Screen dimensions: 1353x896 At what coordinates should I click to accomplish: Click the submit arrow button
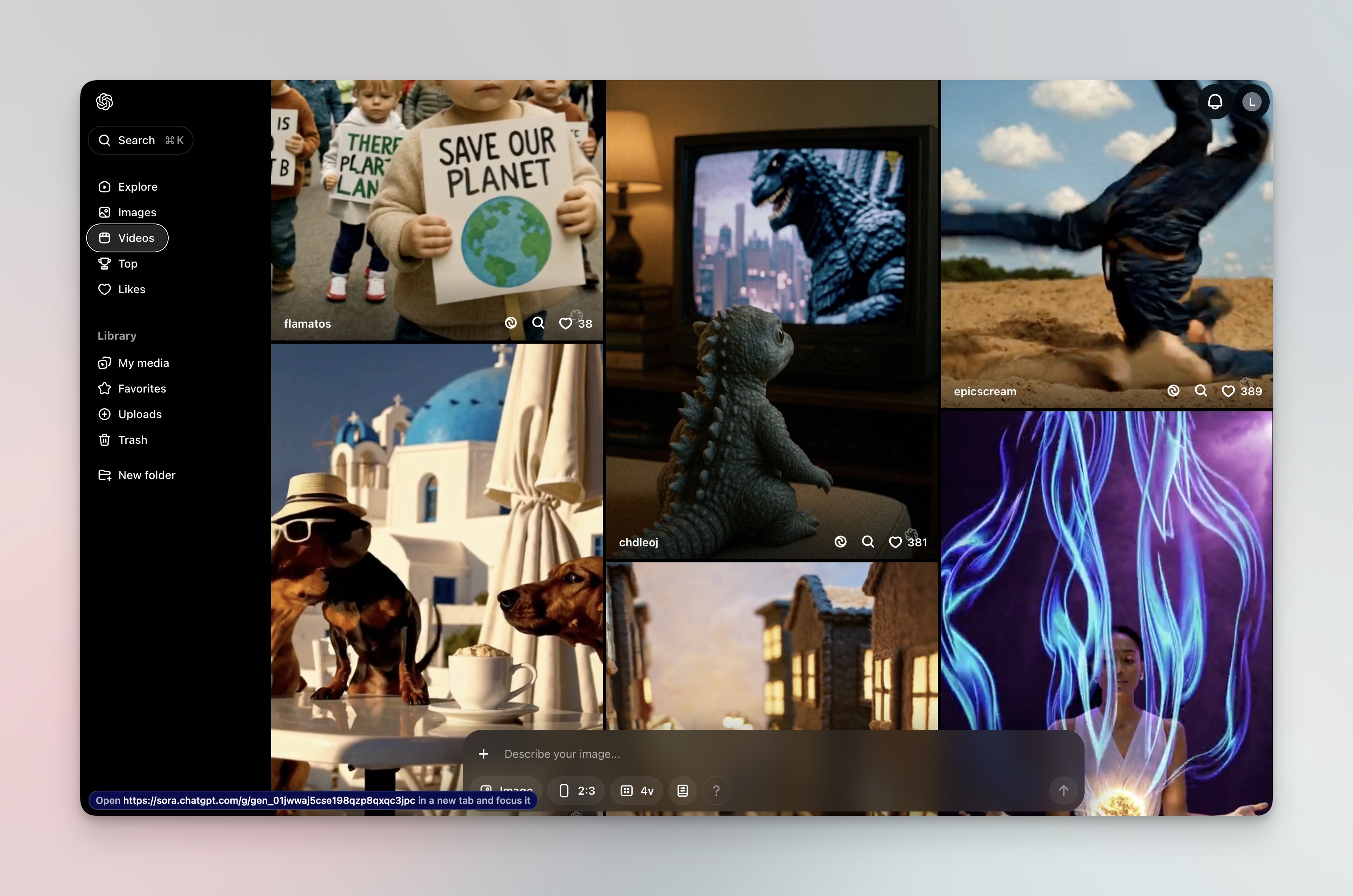(1063, 790)
